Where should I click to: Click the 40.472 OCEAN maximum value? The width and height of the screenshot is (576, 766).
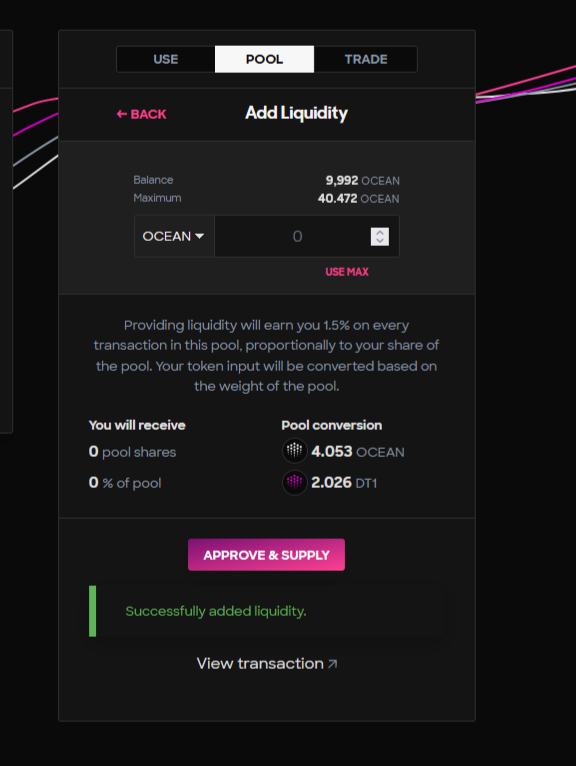[359, 198]
